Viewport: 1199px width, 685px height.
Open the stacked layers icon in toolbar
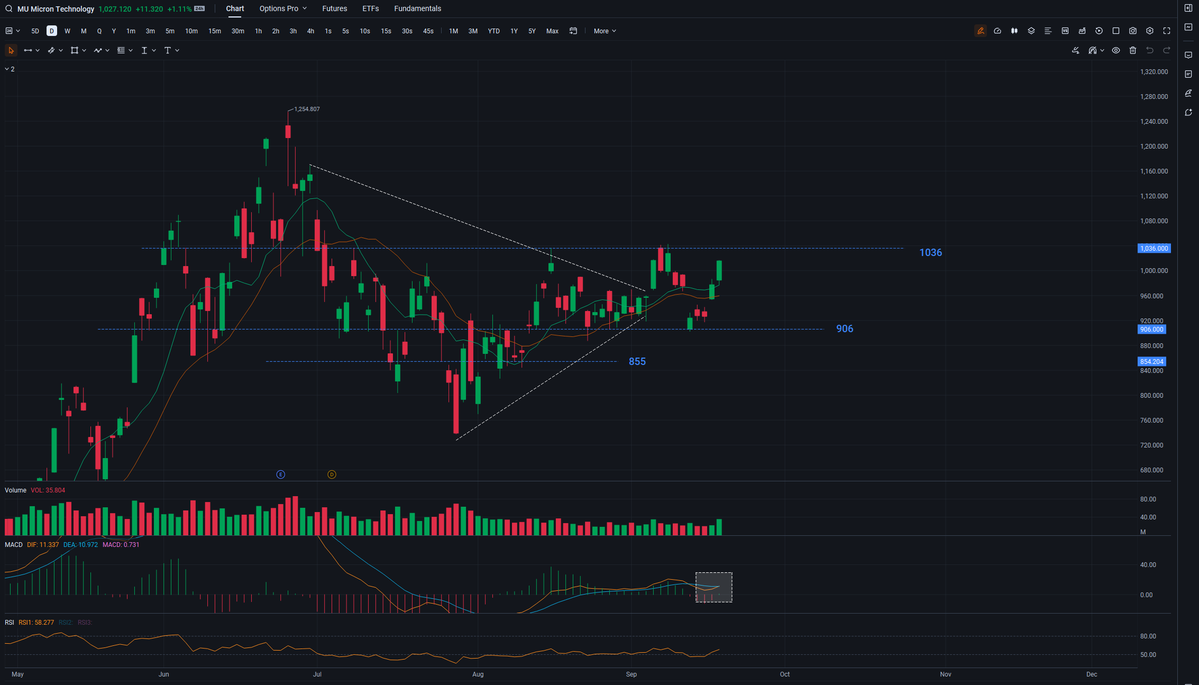[x=1031, y=31]
